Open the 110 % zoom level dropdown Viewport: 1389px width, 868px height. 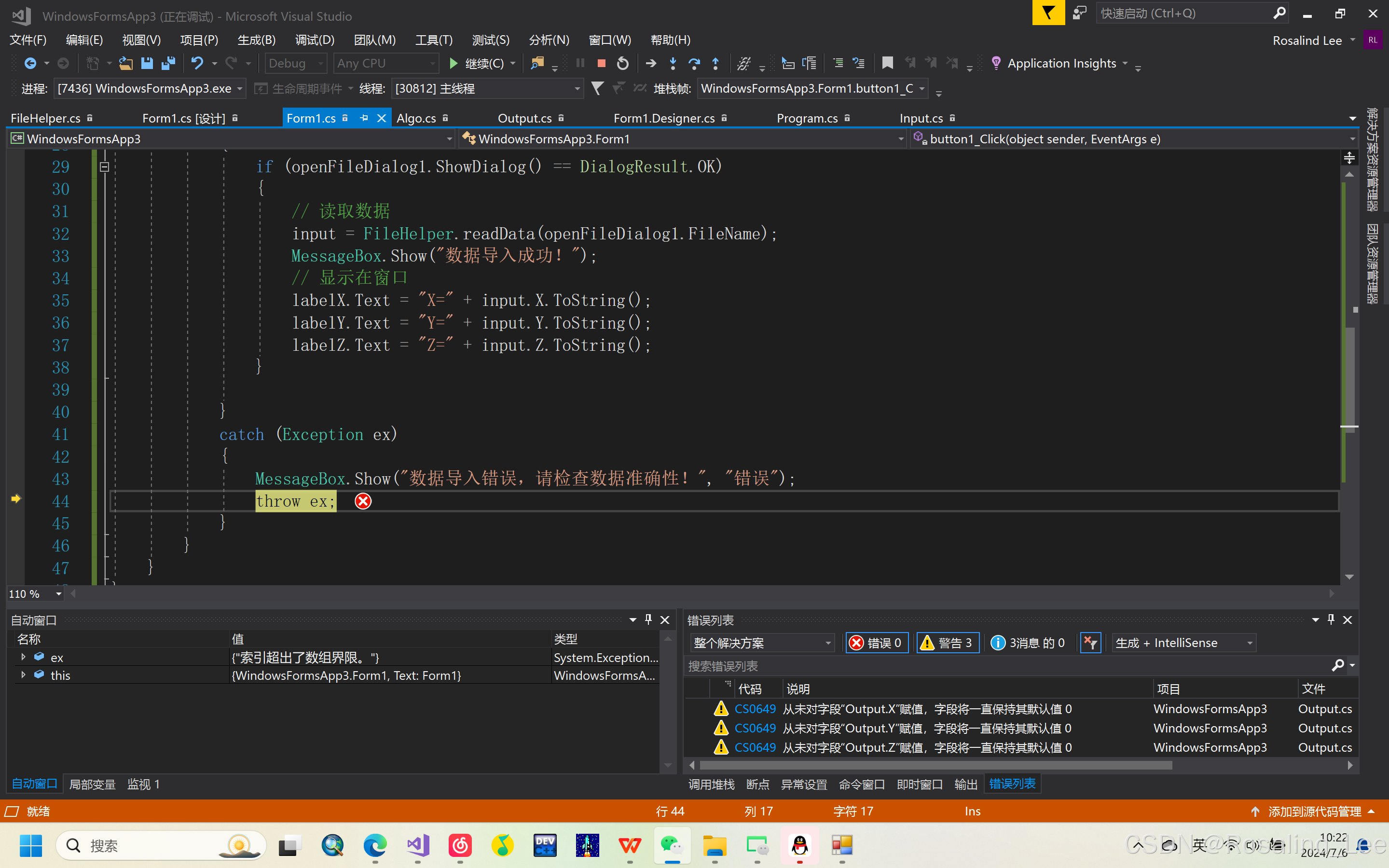(58, 594)
